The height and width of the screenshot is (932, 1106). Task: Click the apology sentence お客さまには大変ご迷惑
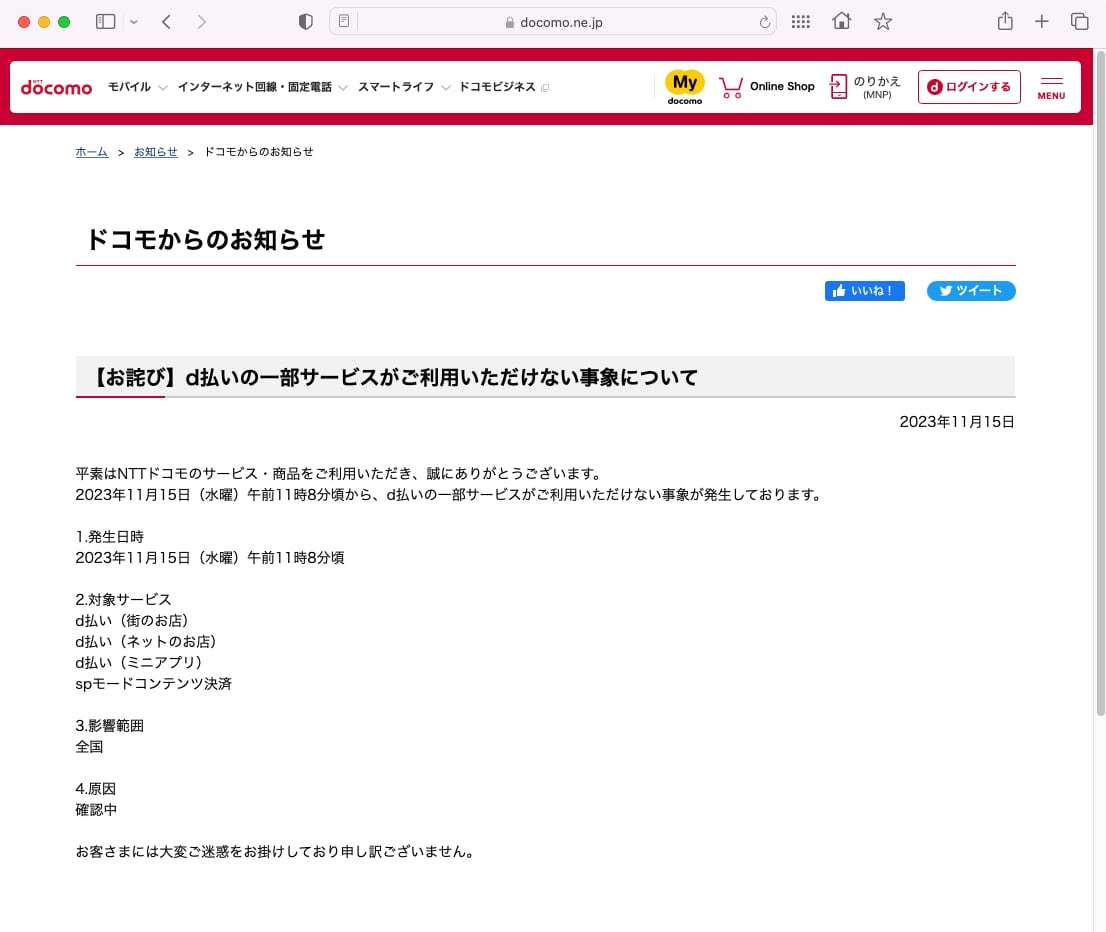coord(274,852)
